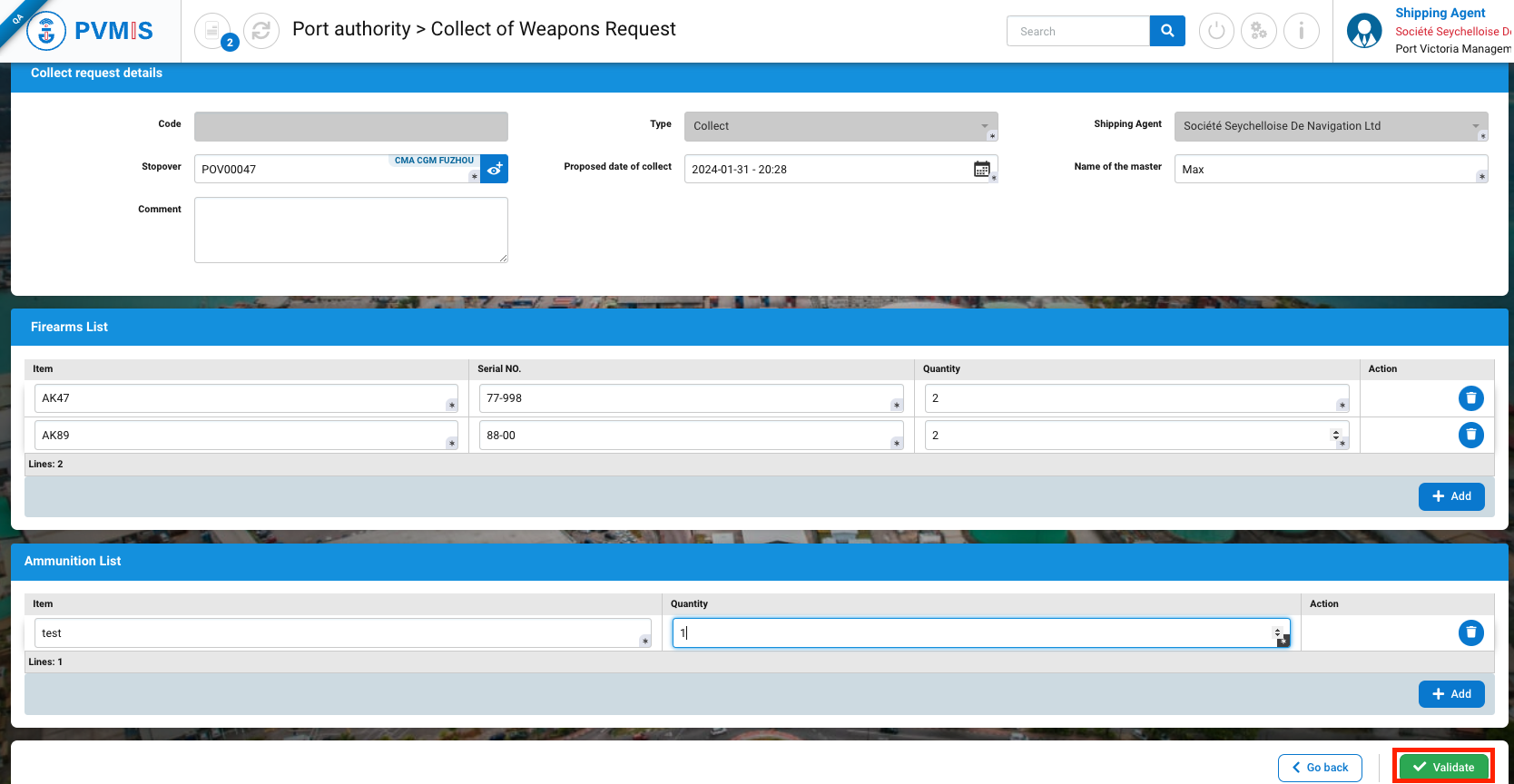Click the refresh icon in header
The height and width of the screenshot is (784, 1514).
pyautogui.click(x=261, y=31)
